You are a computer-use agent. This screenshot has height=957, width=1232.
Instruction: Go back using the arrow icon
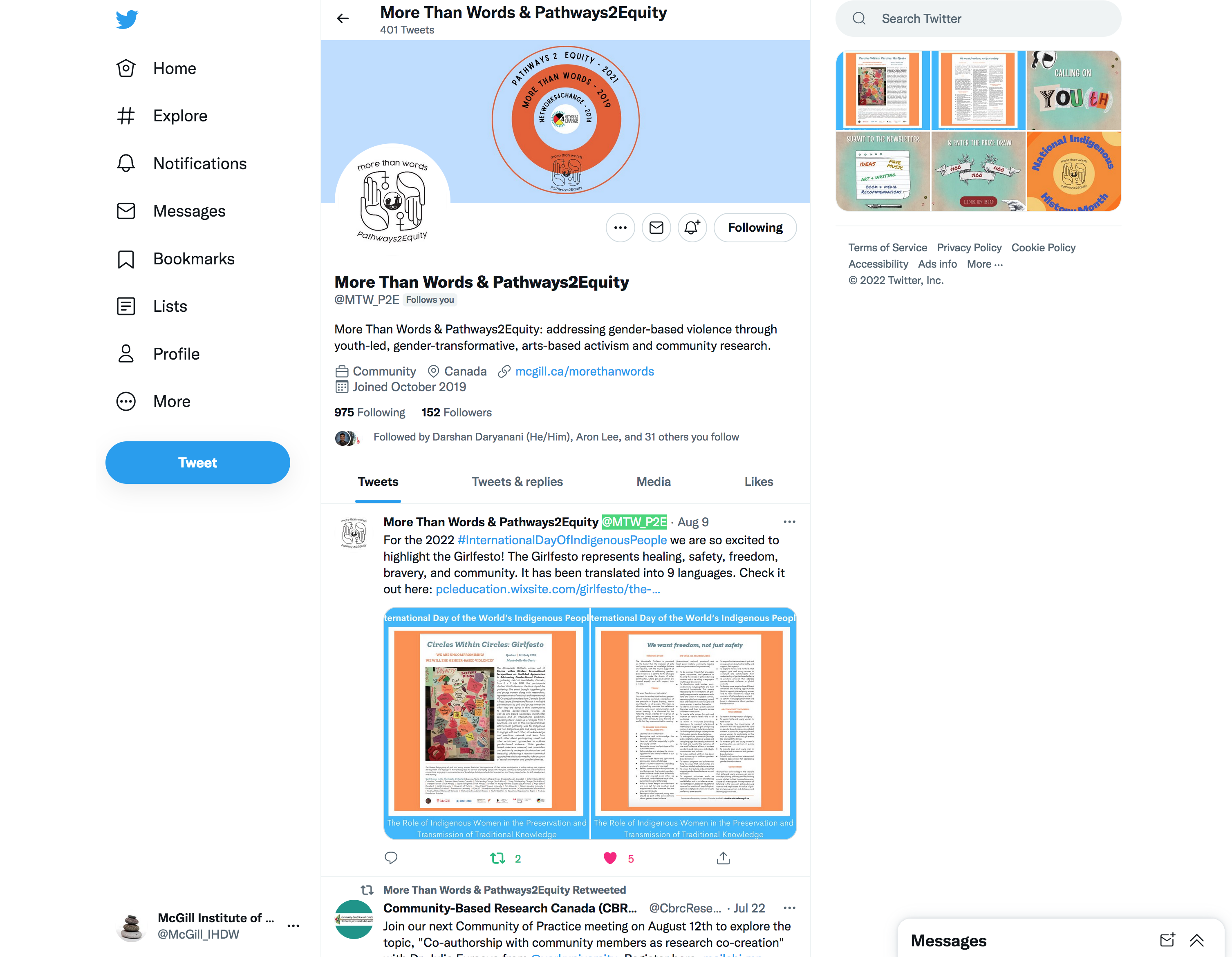343,19
